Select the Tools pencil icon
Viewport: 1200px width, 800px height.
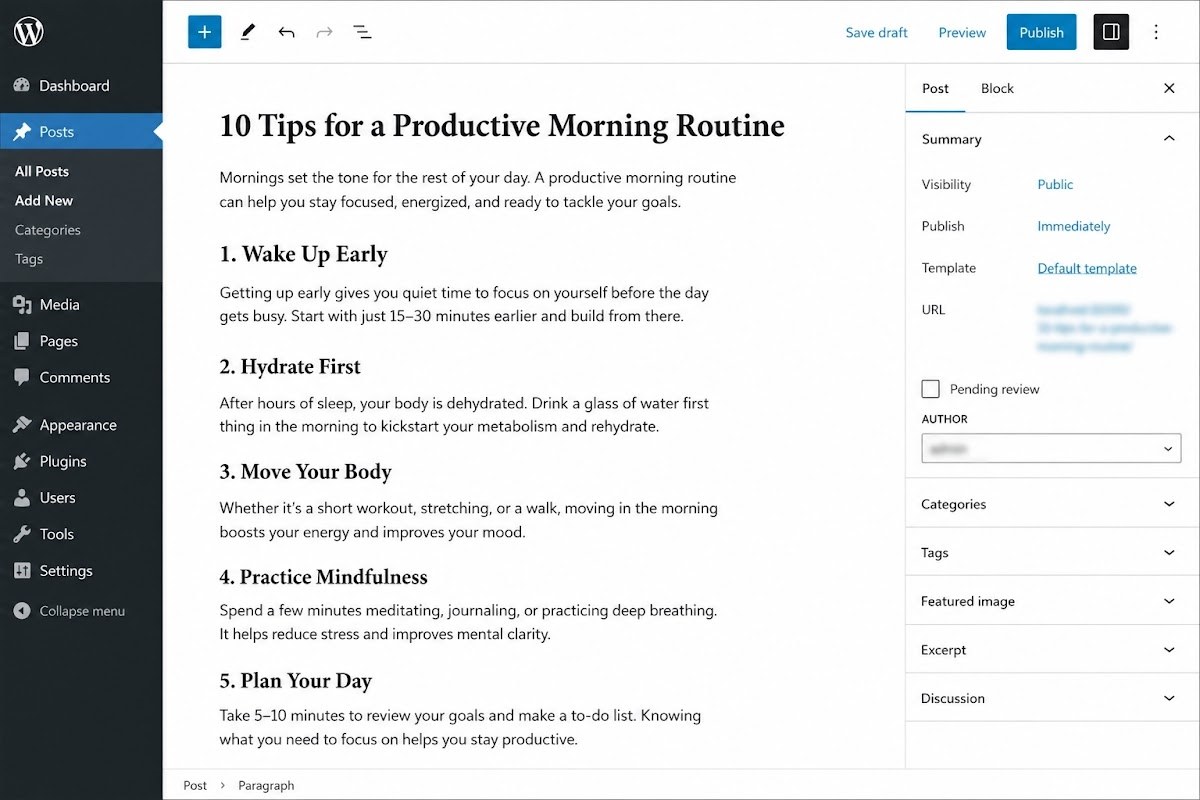pos(247,32)
